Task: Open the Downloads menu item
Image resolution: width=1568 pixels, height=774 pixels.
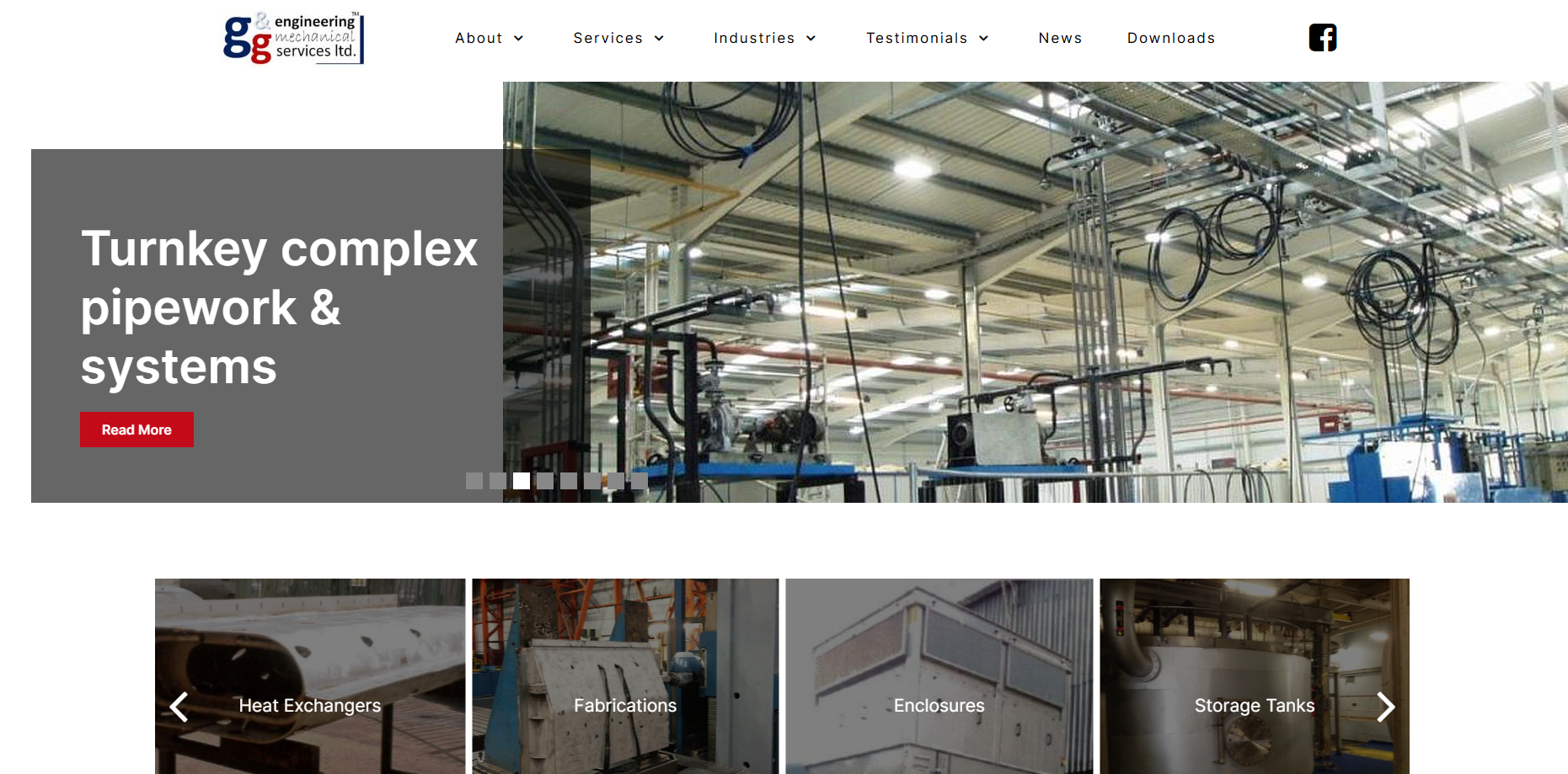Action: pos(1171,38)
